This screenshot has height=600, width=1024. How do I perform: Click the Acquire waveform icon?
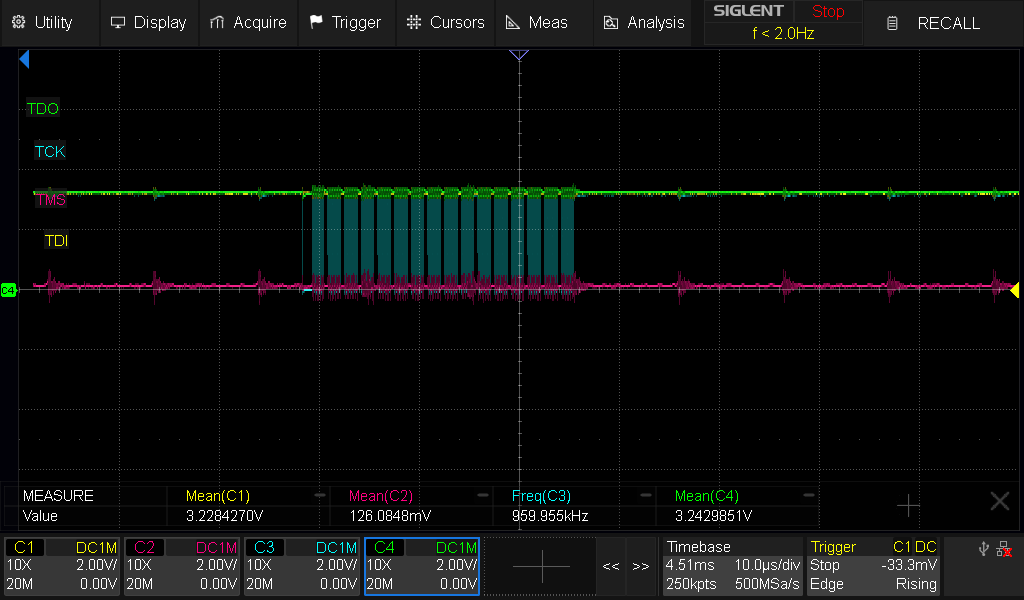click(x=217, y=22)
